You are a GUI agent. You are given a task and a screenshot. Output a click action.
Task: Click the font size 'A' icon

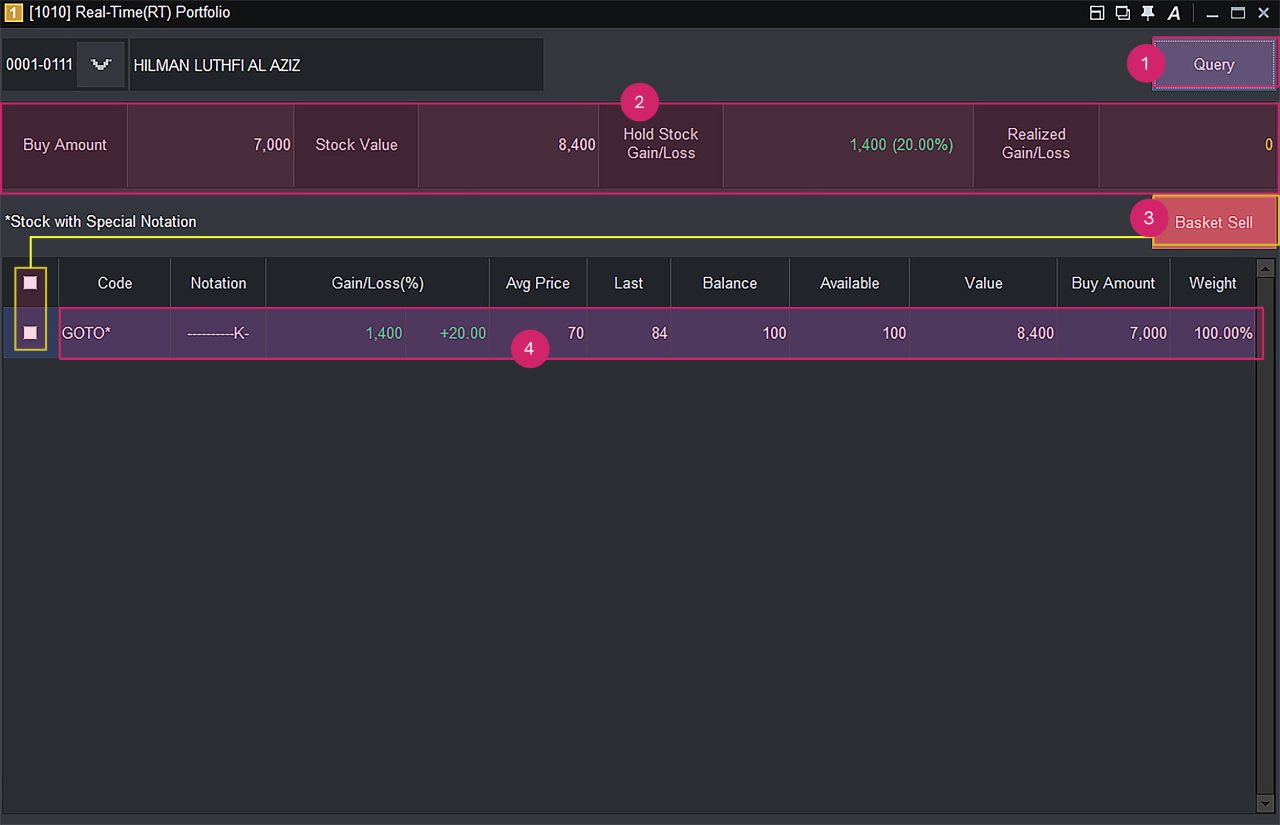coord(1174,13)
